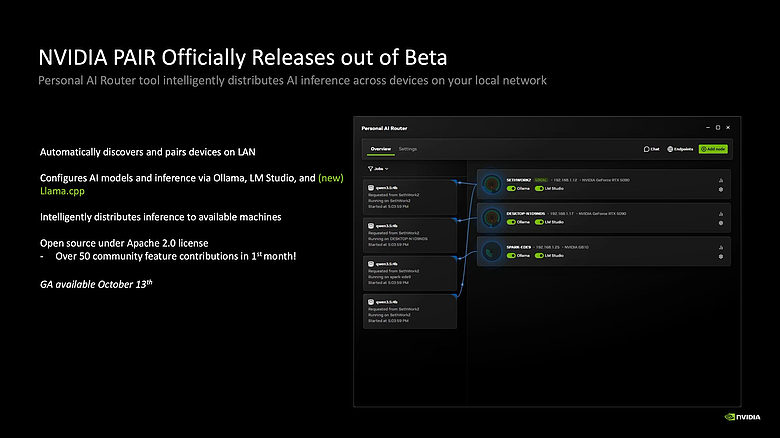Image resolution: width=780 pixels, height=438 pixels.
Task: Close the Personal AI Router window
Action: (x=728, y=128)
